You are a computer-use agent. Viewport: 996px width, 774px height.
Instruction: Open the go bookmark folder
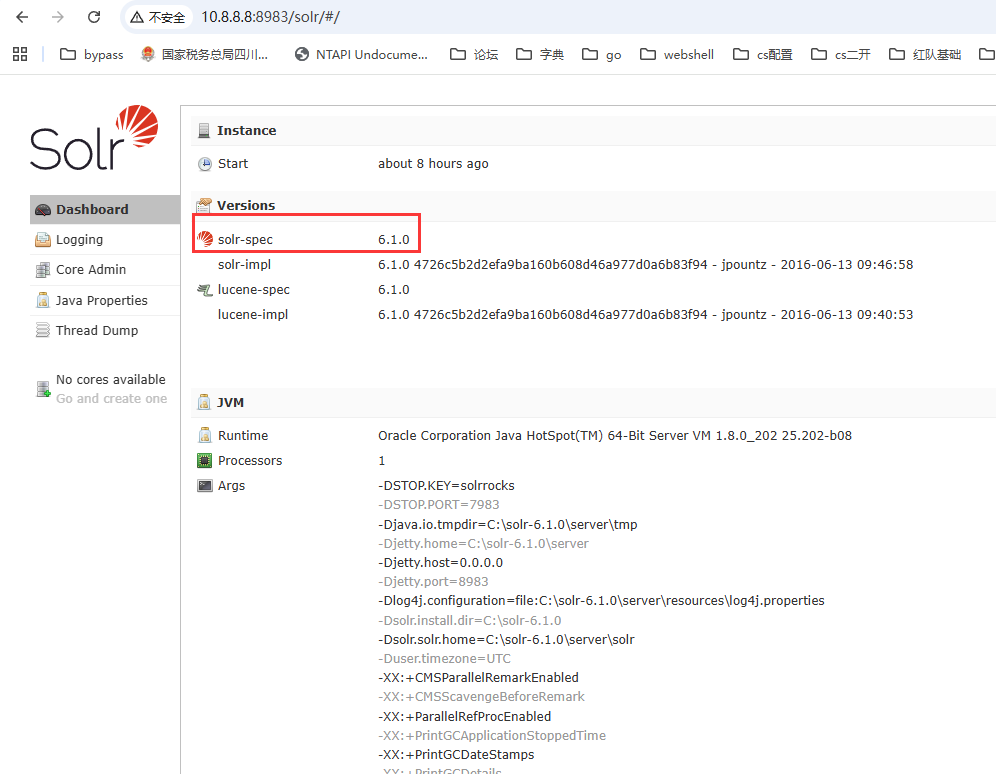(602, 55)
